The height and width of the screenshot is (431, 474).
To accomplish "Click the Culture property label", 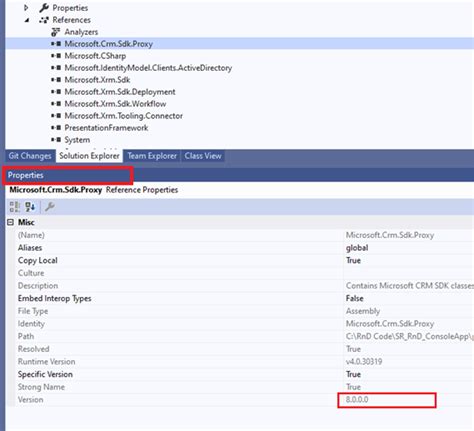I will pyautogui.click(x=31, y=273).
